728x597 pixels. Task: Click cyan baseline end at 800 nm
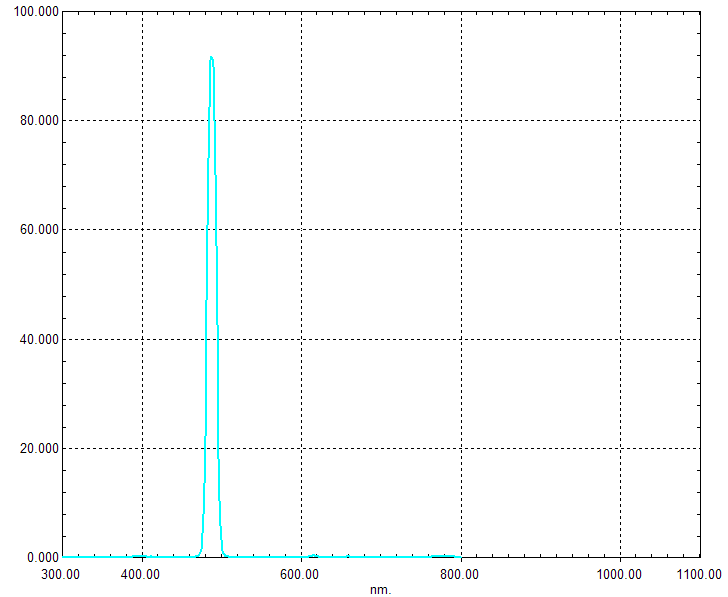point(460,556)
